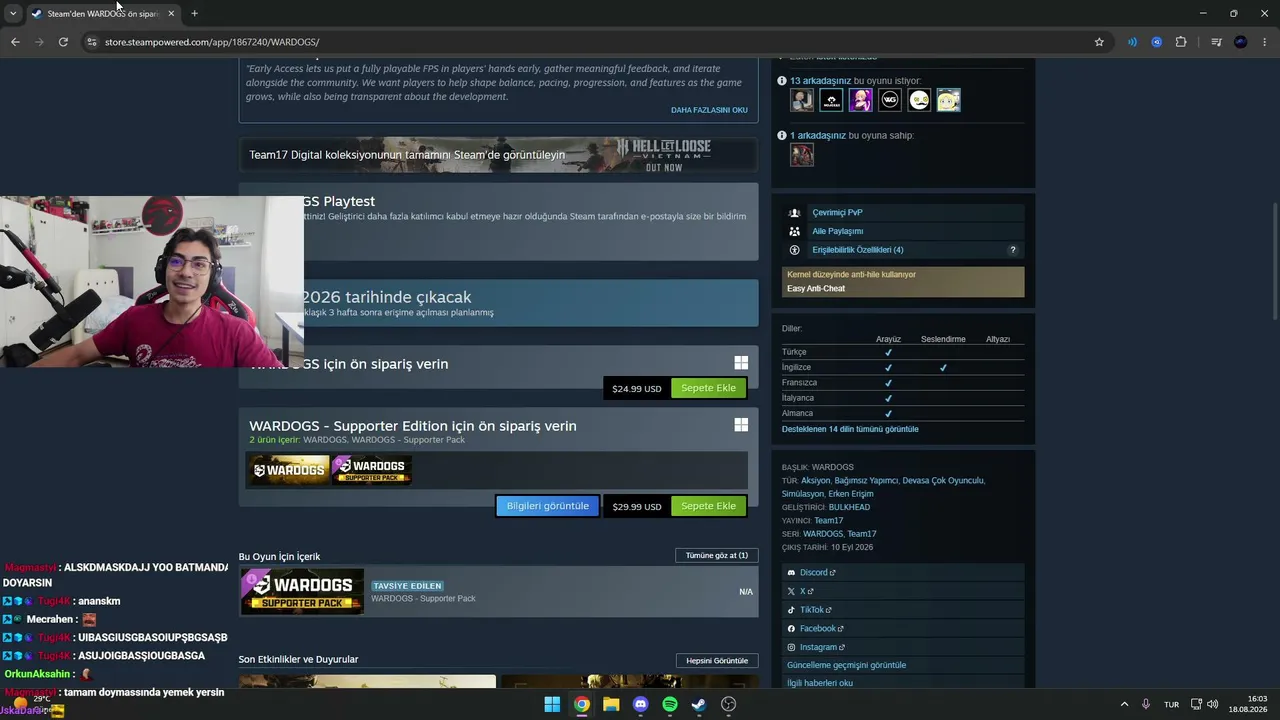Screen dimensions: 1280x720
Task: Open the friend avatar with the WG logo
Action: [890, 100]
